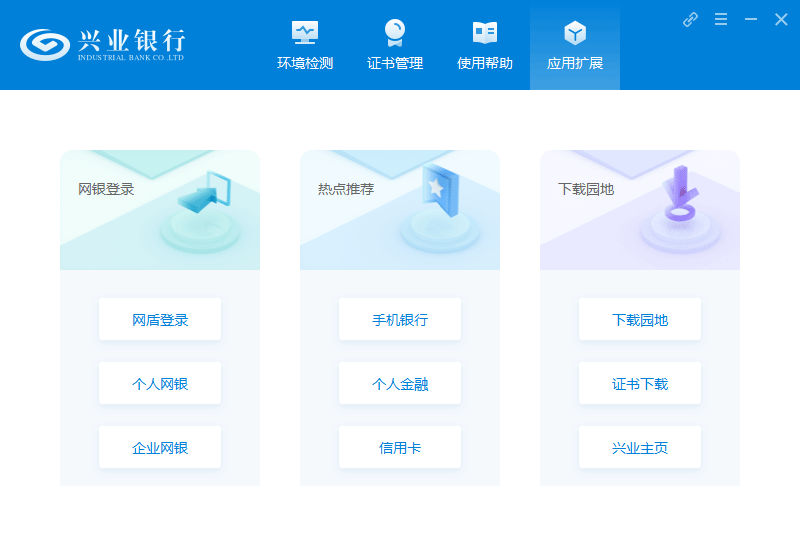The image size is (800, 533).
Task: Open 手机银行 page
Action: pos(400,319)
